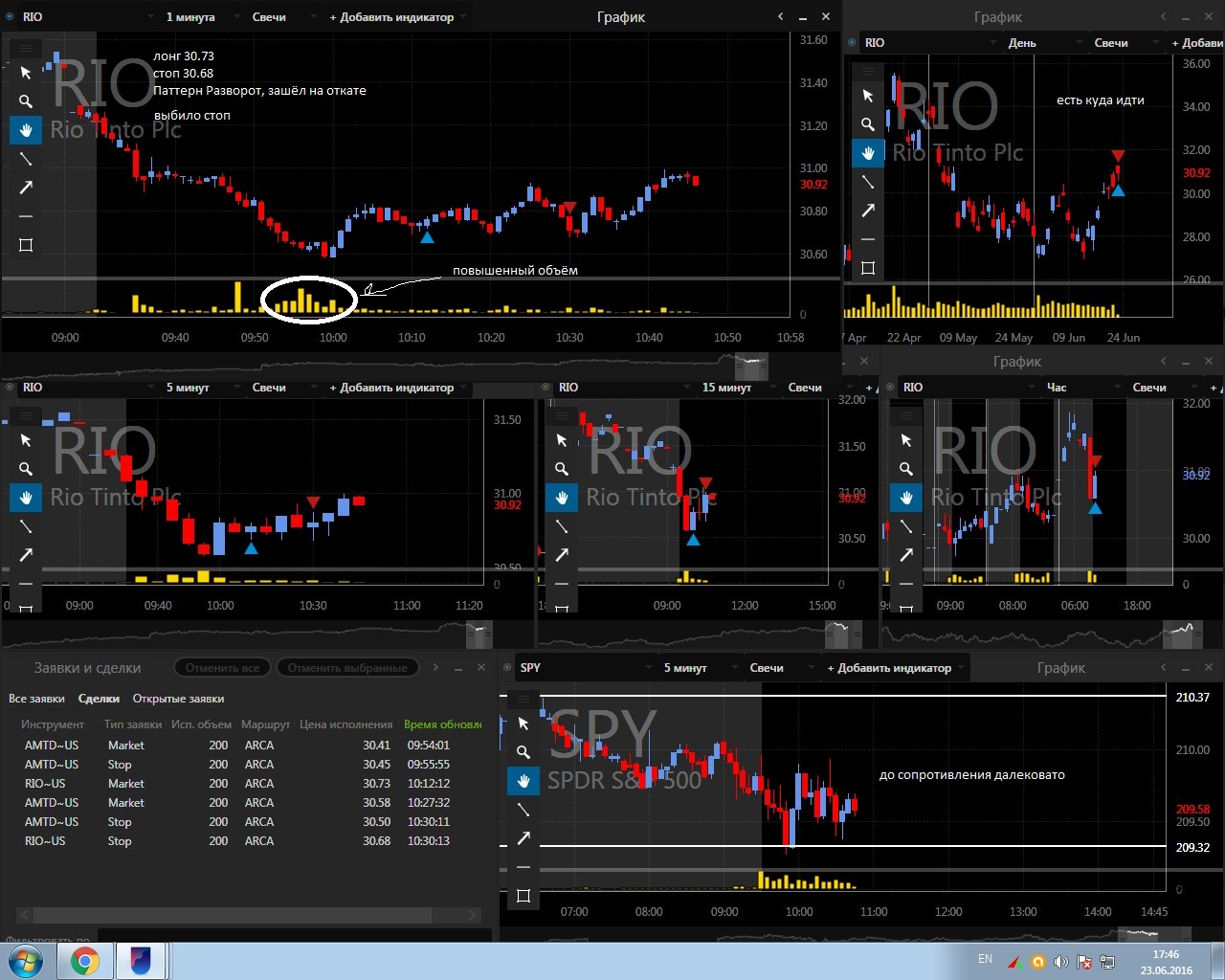Click the back arrow in SPY chart header

[1164, 668]
